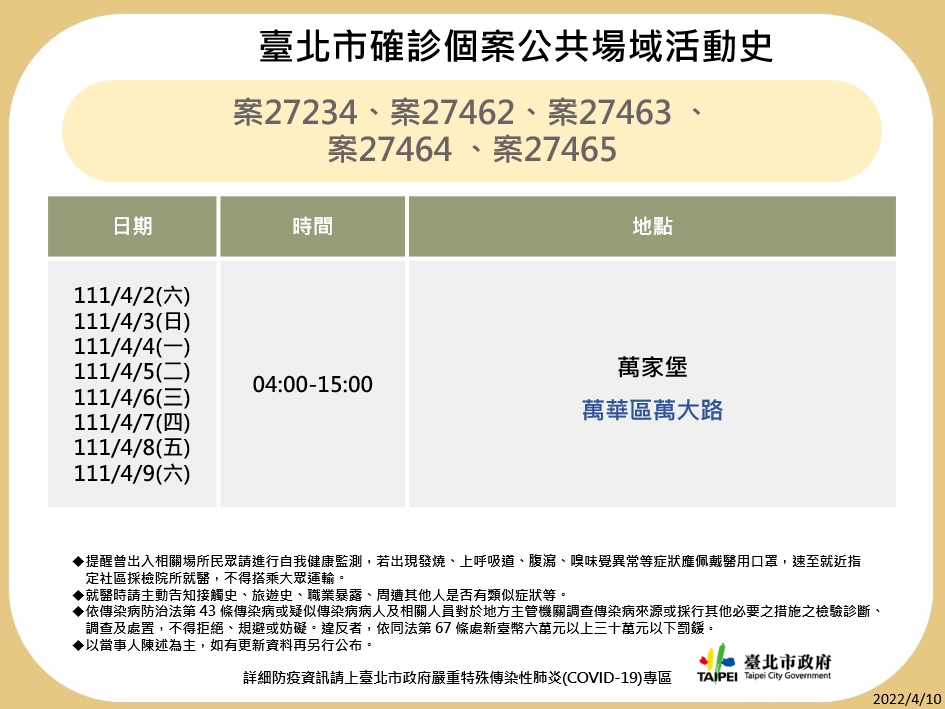The width and height of the screenshot is (945, 709).
Task: Select case number 案27234
Action: click(295, 112)
